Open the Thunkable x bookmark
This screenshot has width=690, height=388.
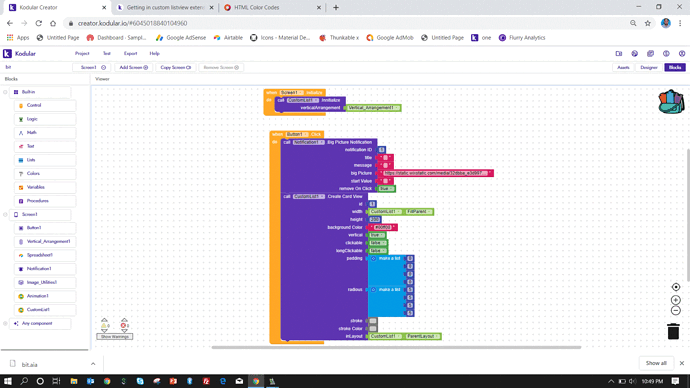tap(339, 38)
